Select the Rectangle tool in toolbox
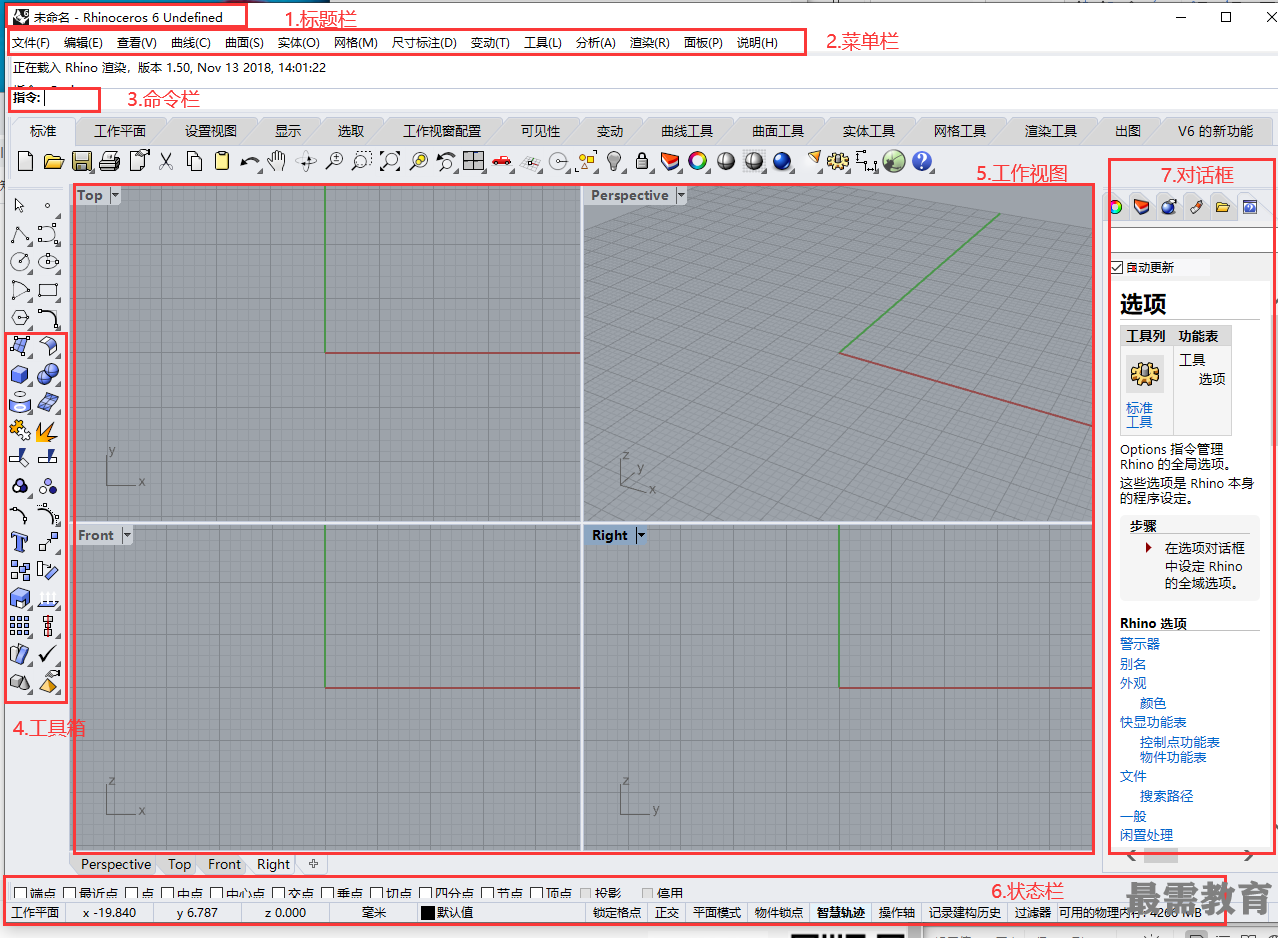This screenshot has width=1278, height=938. coord(48,290)
